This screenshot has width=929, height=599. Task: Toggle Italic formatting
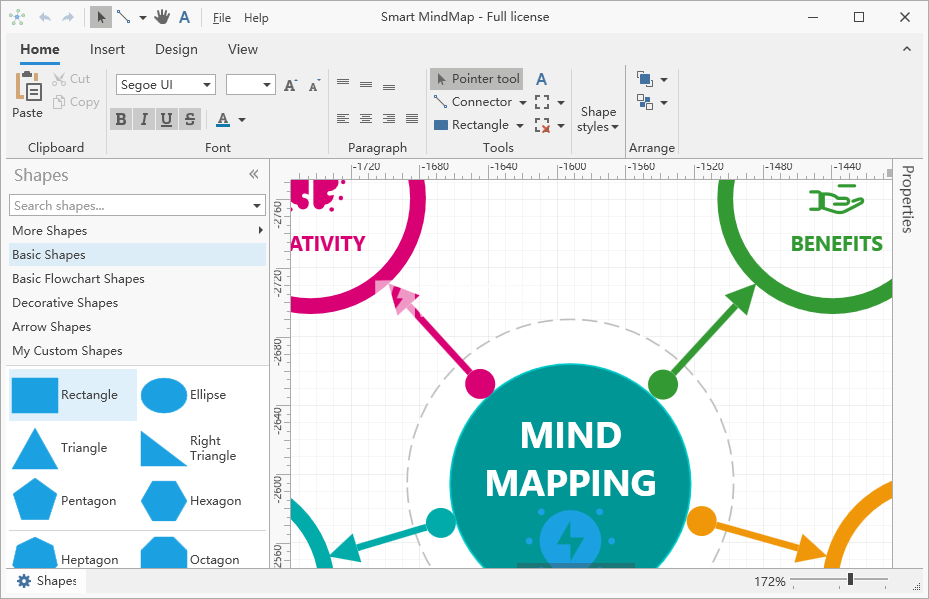143,119
